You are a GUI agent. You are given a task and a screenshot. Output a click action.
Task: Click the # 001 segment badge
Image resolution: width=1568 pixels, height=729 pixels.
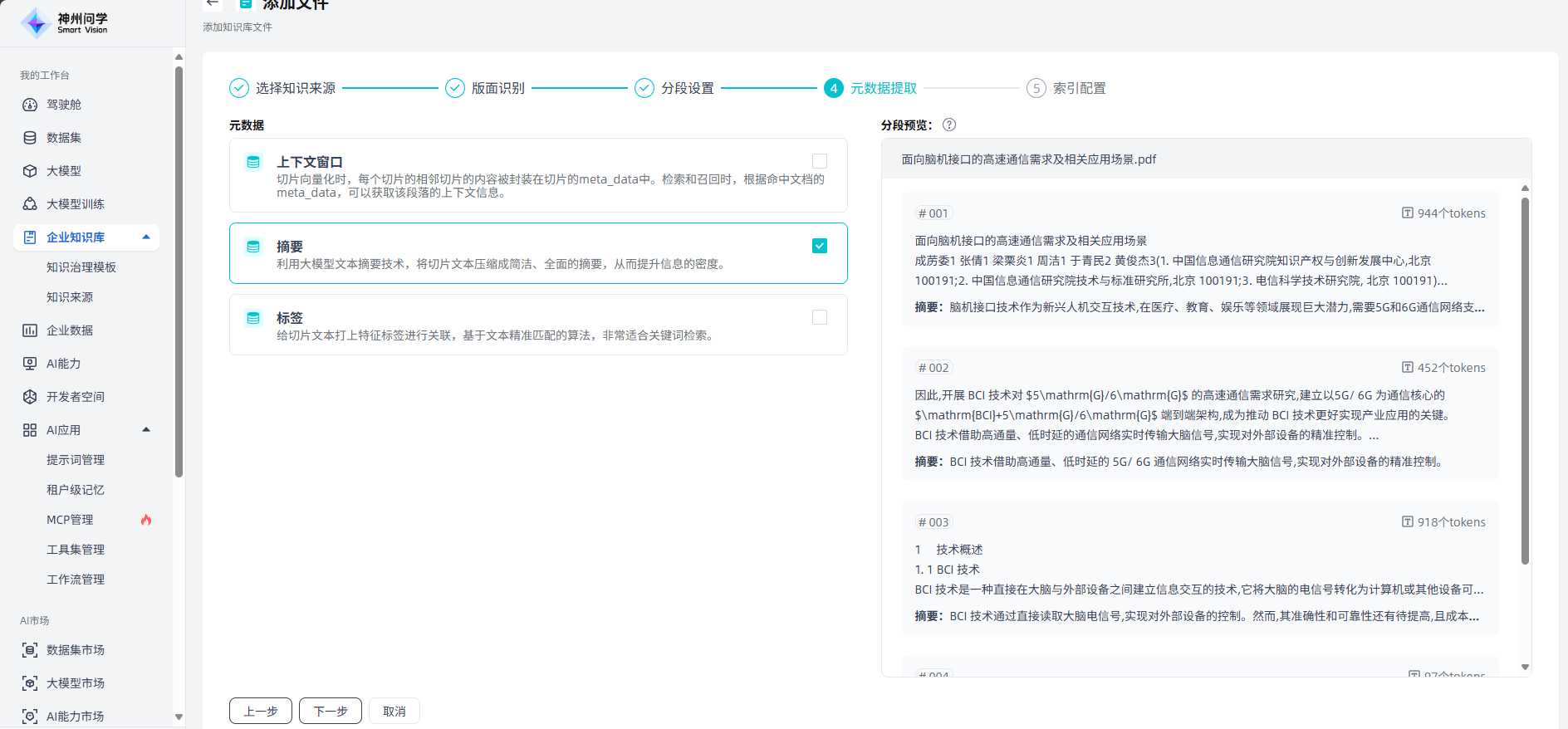tap(933, 213)
